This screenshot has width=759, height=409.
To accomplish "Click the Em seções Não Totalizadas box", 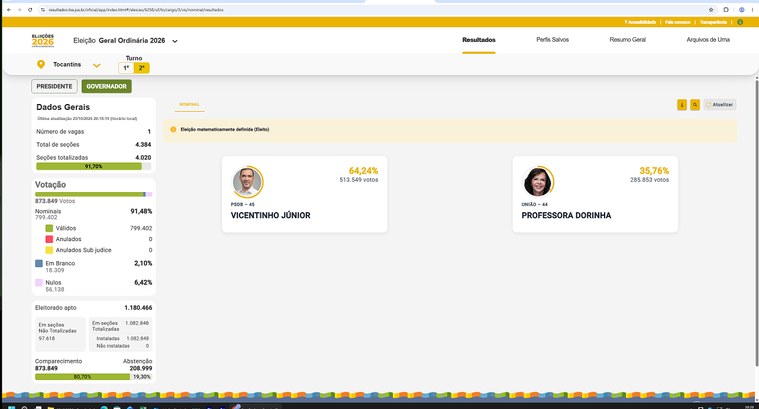I will point(61,334).
